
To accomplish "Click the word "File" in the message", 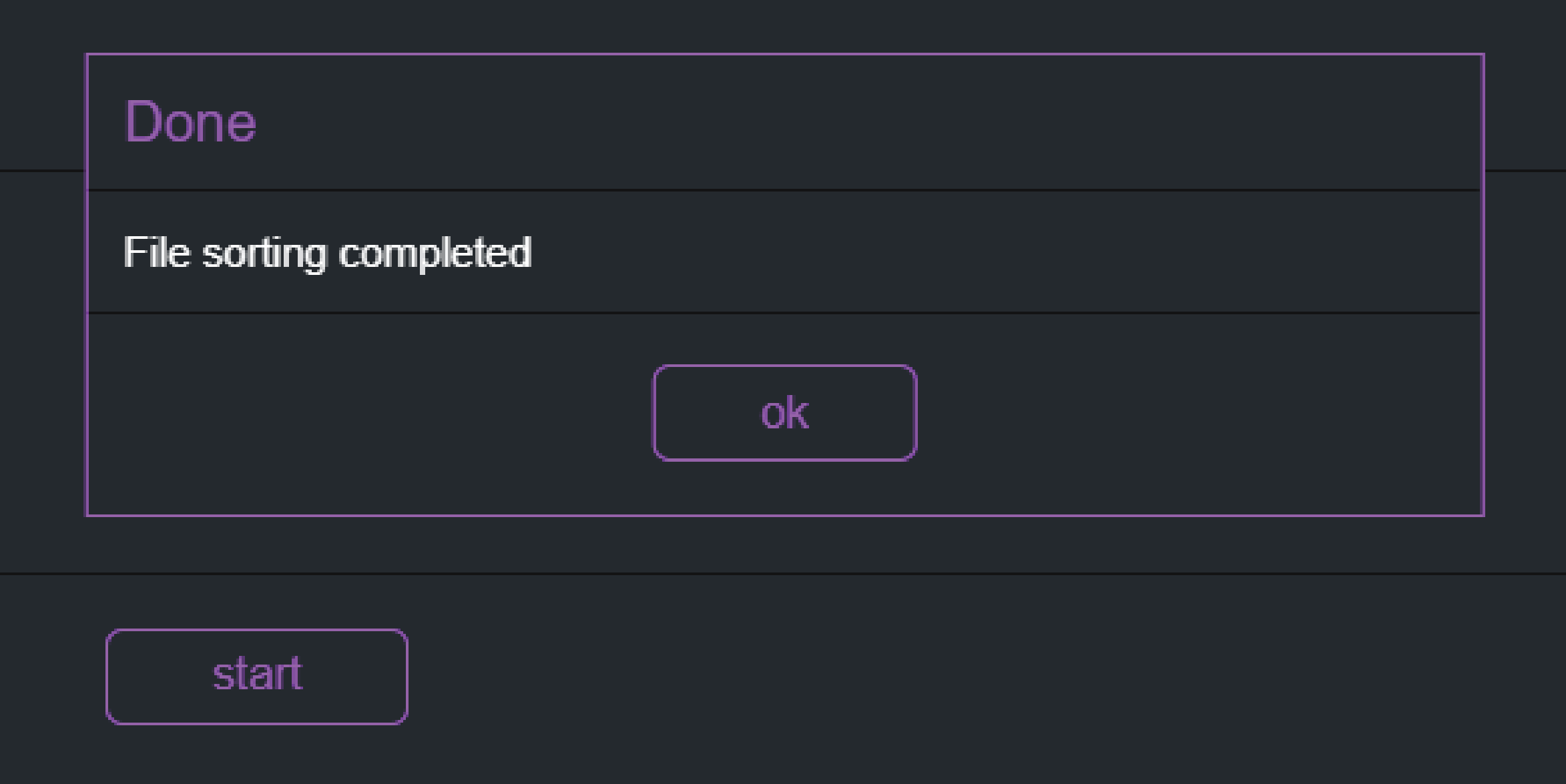I will pos(156,253).
